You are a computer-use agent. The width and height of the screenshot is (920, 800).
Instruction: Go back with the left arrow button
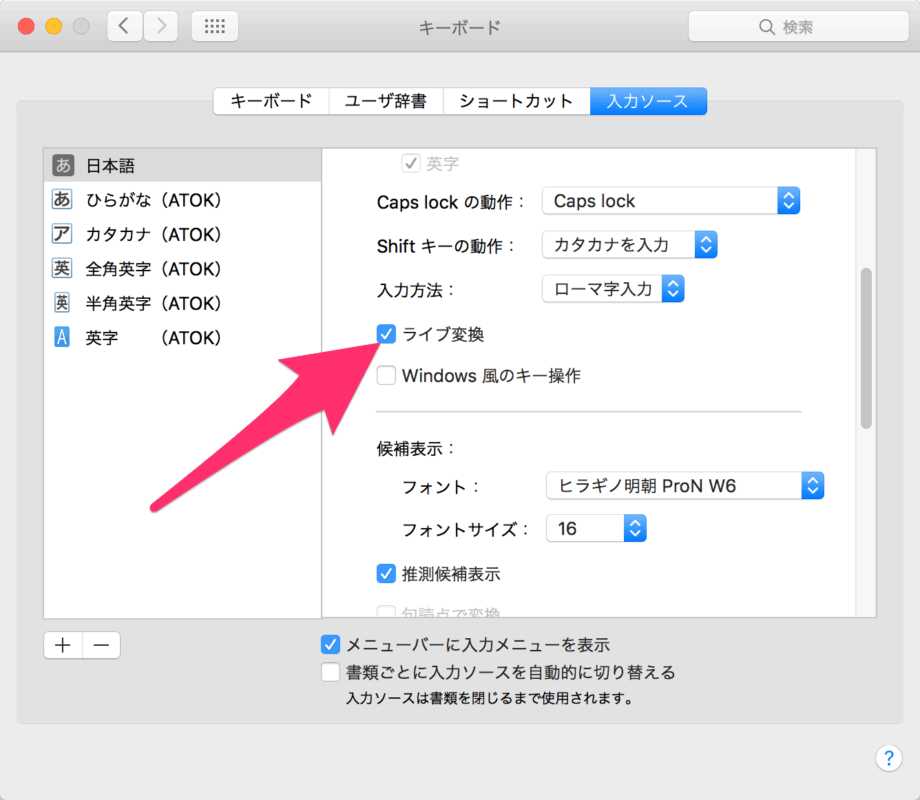[x=124, y=27]
